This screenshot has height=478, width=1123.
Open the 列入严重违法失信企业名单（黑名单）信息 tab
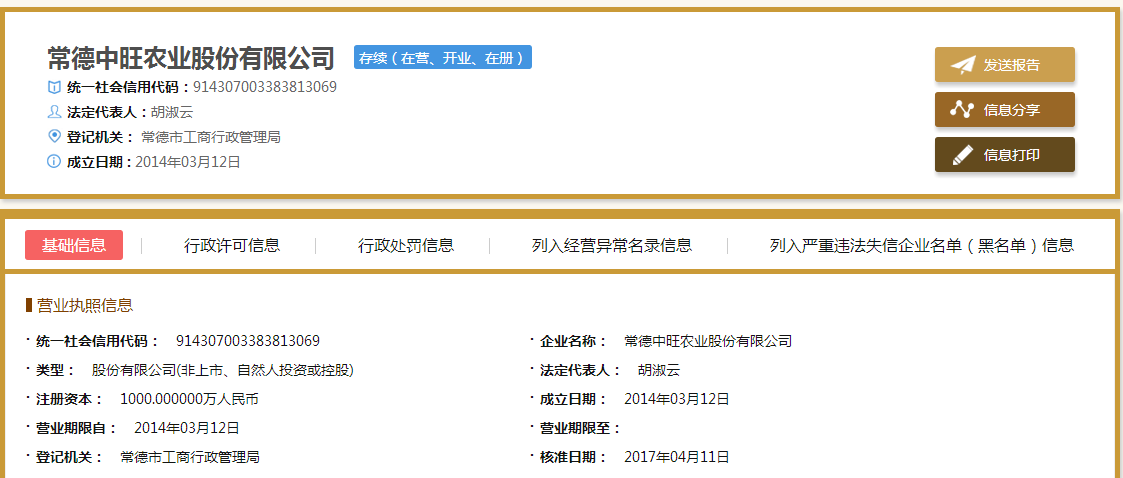[921, 245]
